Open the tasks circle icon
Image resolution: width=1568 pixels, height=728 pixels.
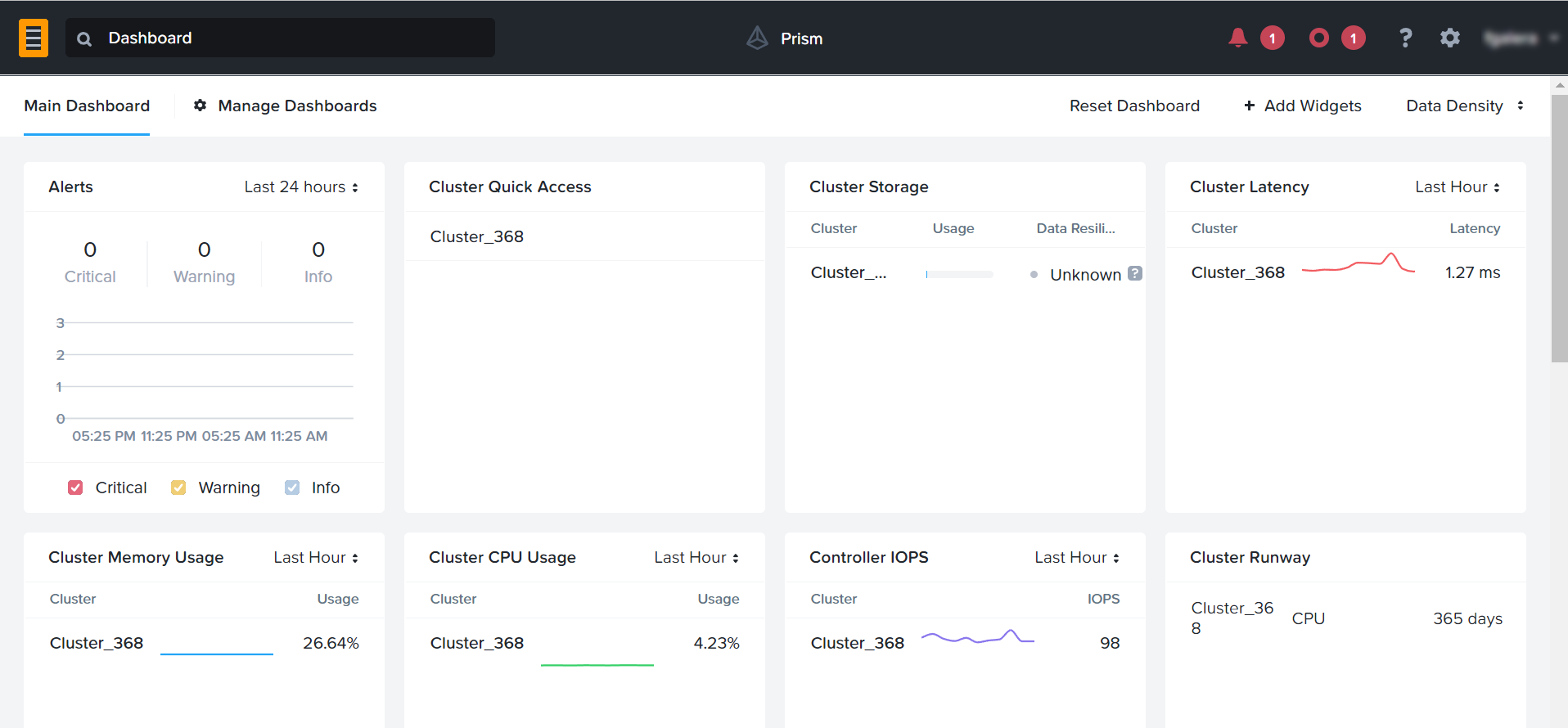pyautogui.click(x=1318, y=38)
